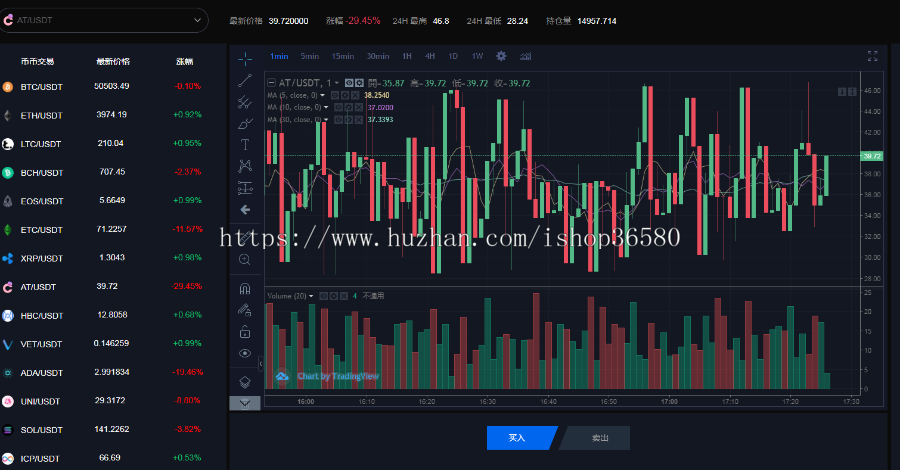Screen dimensions: 900x470
Task: Click the 39.72 current price axis label
Action: click(x=872, y=156)
